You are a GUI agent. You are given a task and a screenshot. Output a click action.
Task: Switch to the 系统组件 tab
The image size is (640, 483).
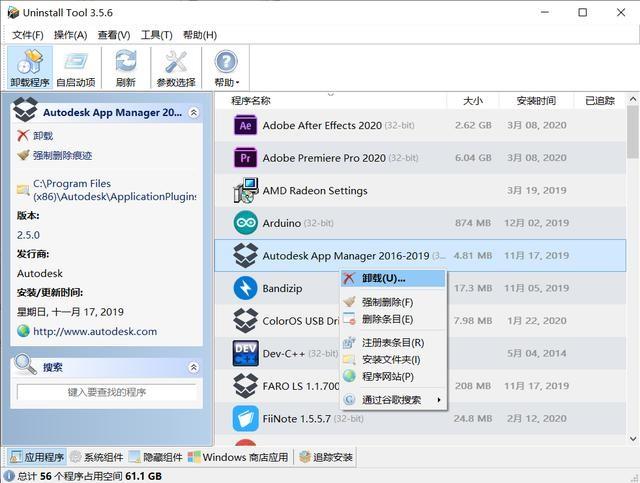point(97,457)
